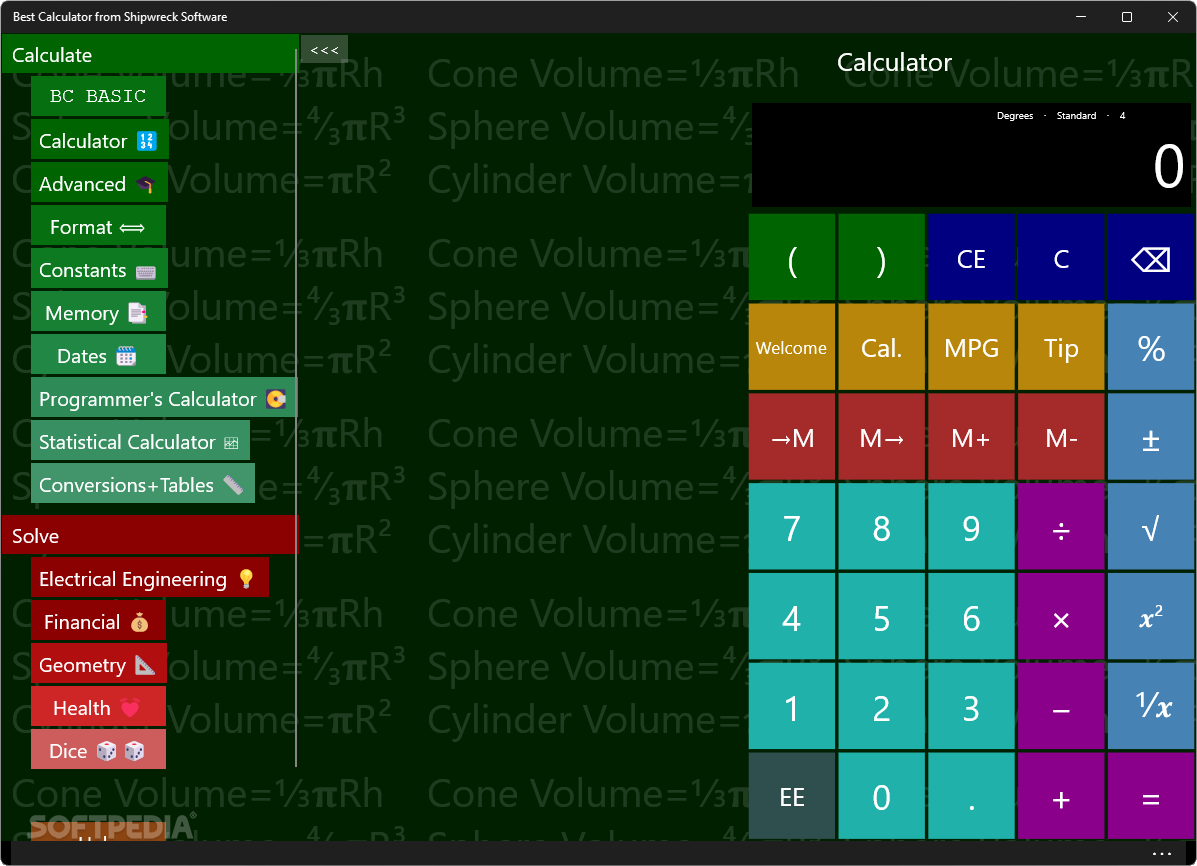Click the equals key

1150,796
